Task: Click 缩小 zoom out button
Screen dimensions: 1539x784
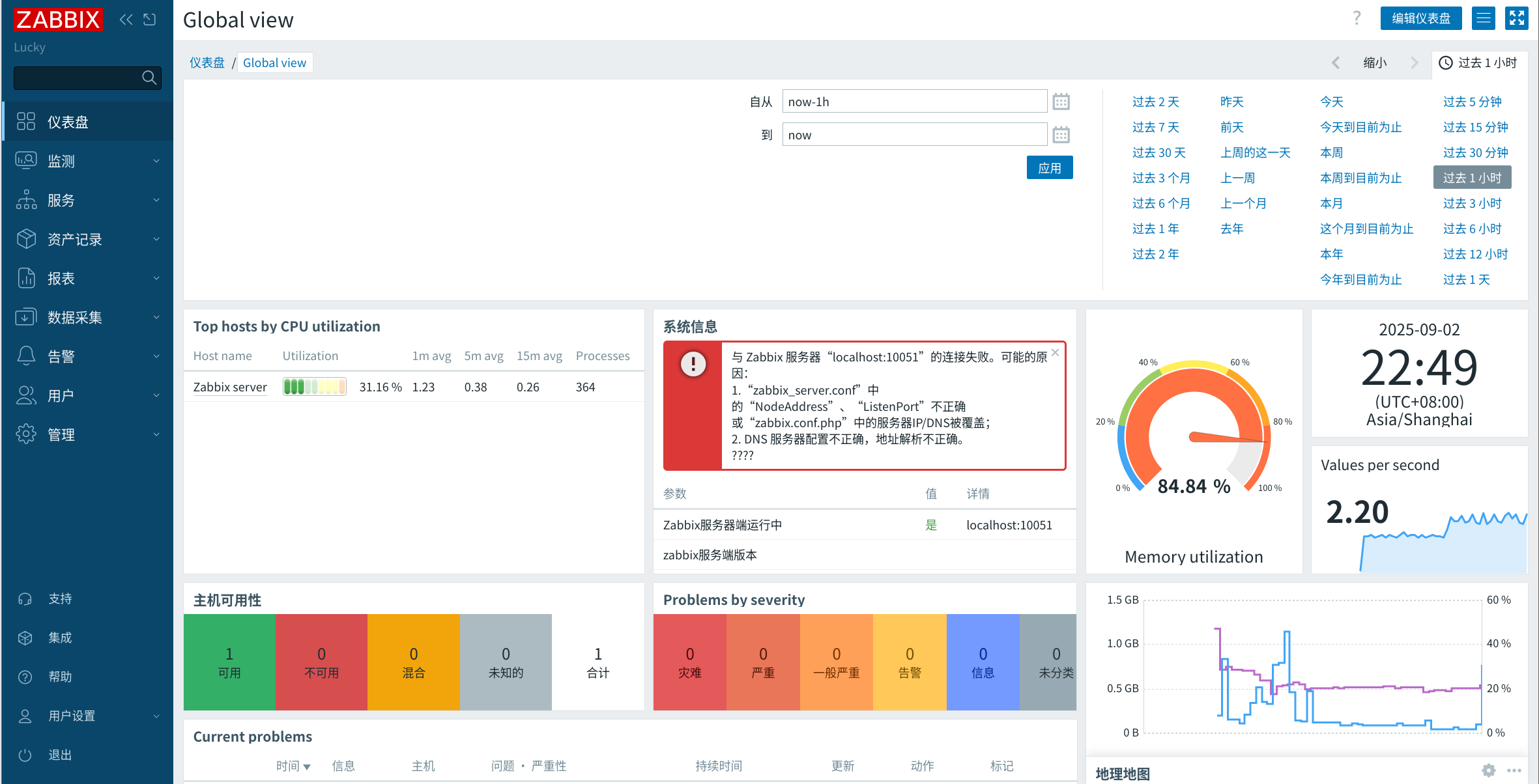Action: [1375, 63]
